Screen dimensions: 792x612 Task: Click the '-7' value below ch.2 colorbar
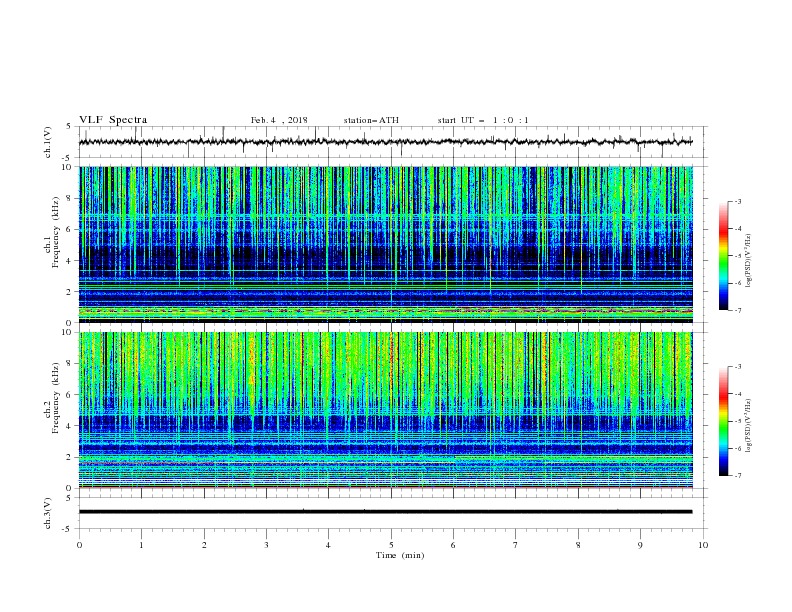[x=738, y=476]
